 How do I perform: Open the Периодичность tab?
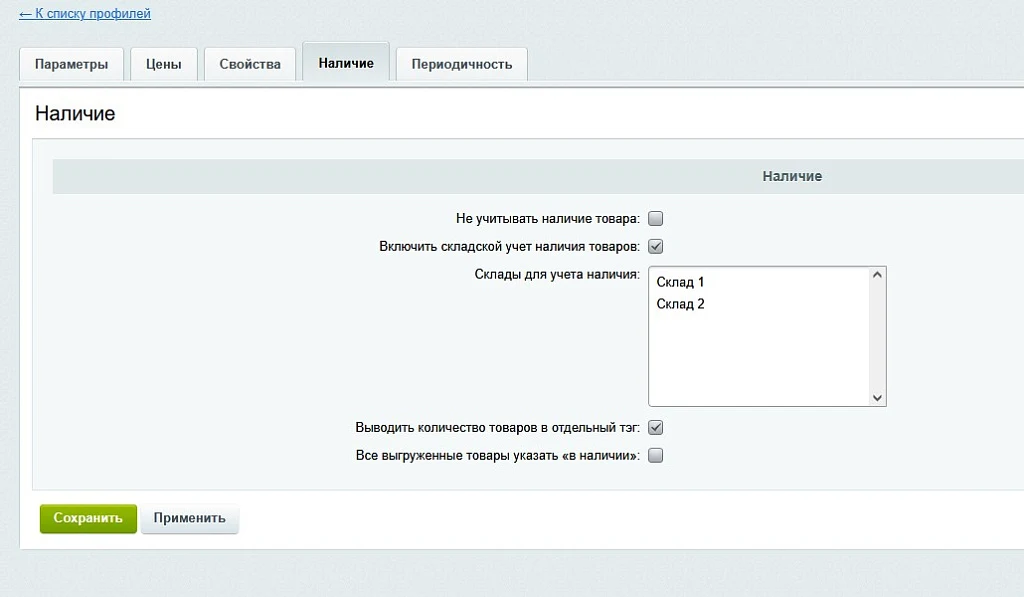462,64
